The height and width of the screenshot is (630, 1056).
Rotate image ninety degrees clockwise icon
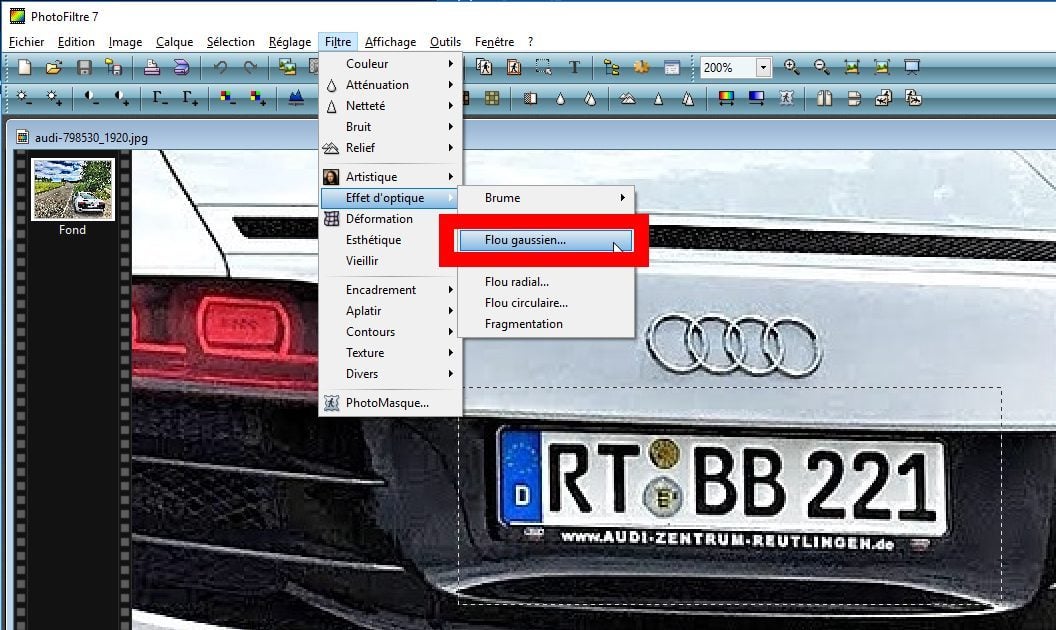[x=913, y=98]
